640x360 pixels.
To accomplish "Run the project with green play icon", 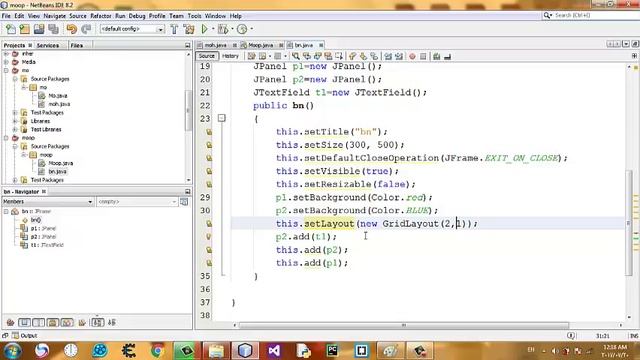I will (204, 29).
